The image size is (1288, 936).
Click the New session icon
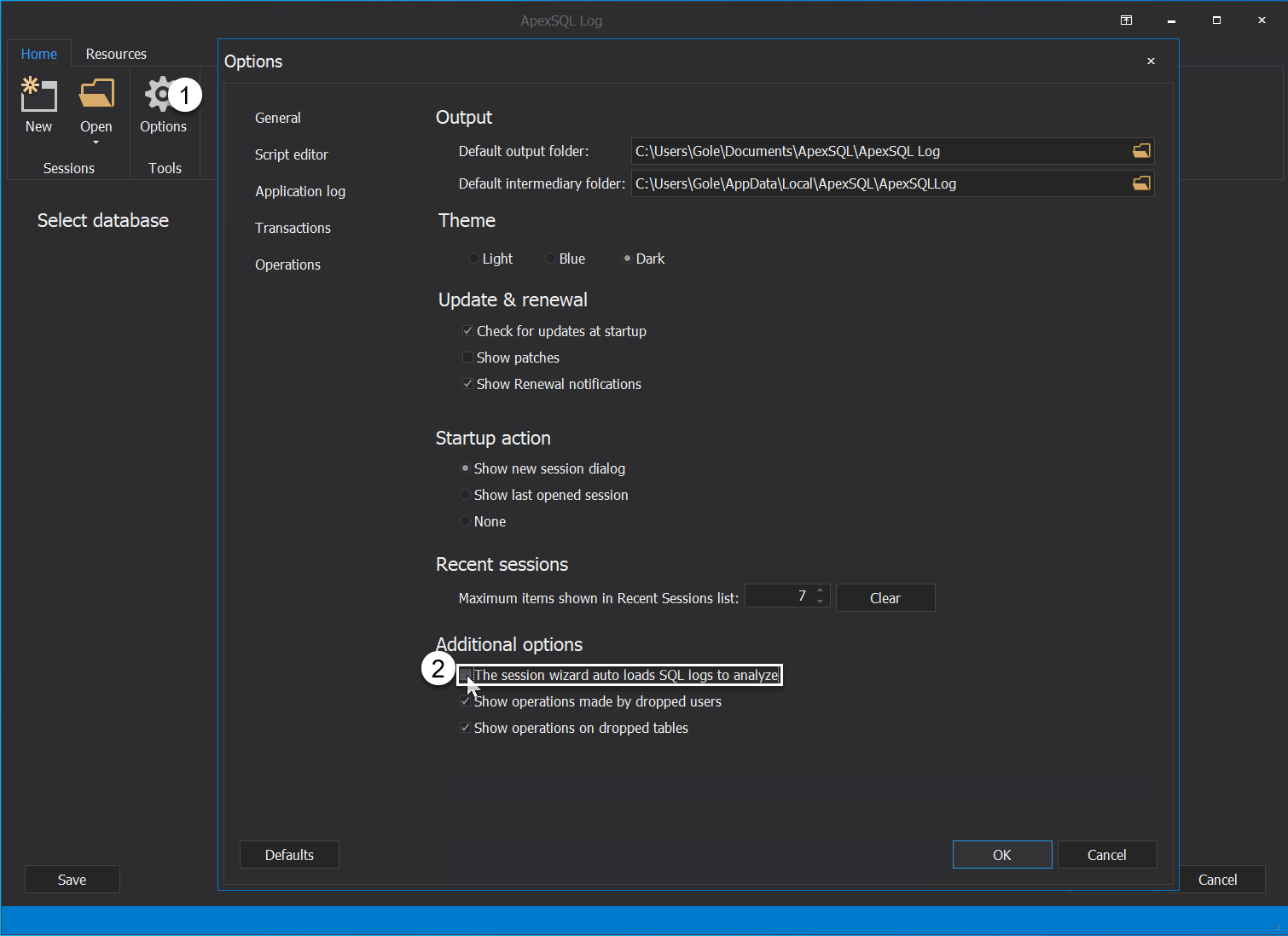(38, 95)
